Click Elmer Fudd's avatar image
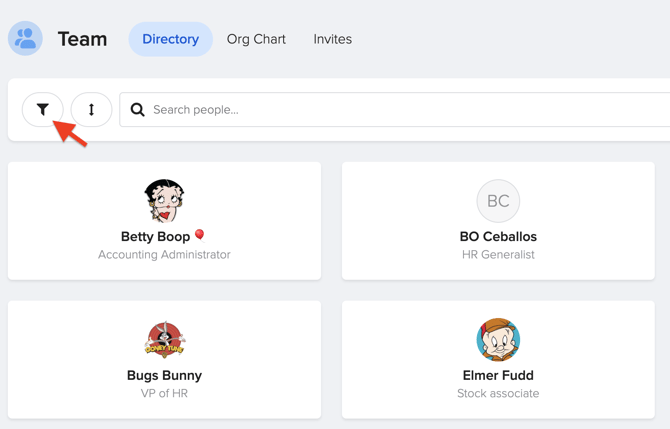The height and width of the screenshot is (429, 670). point(498,340)
